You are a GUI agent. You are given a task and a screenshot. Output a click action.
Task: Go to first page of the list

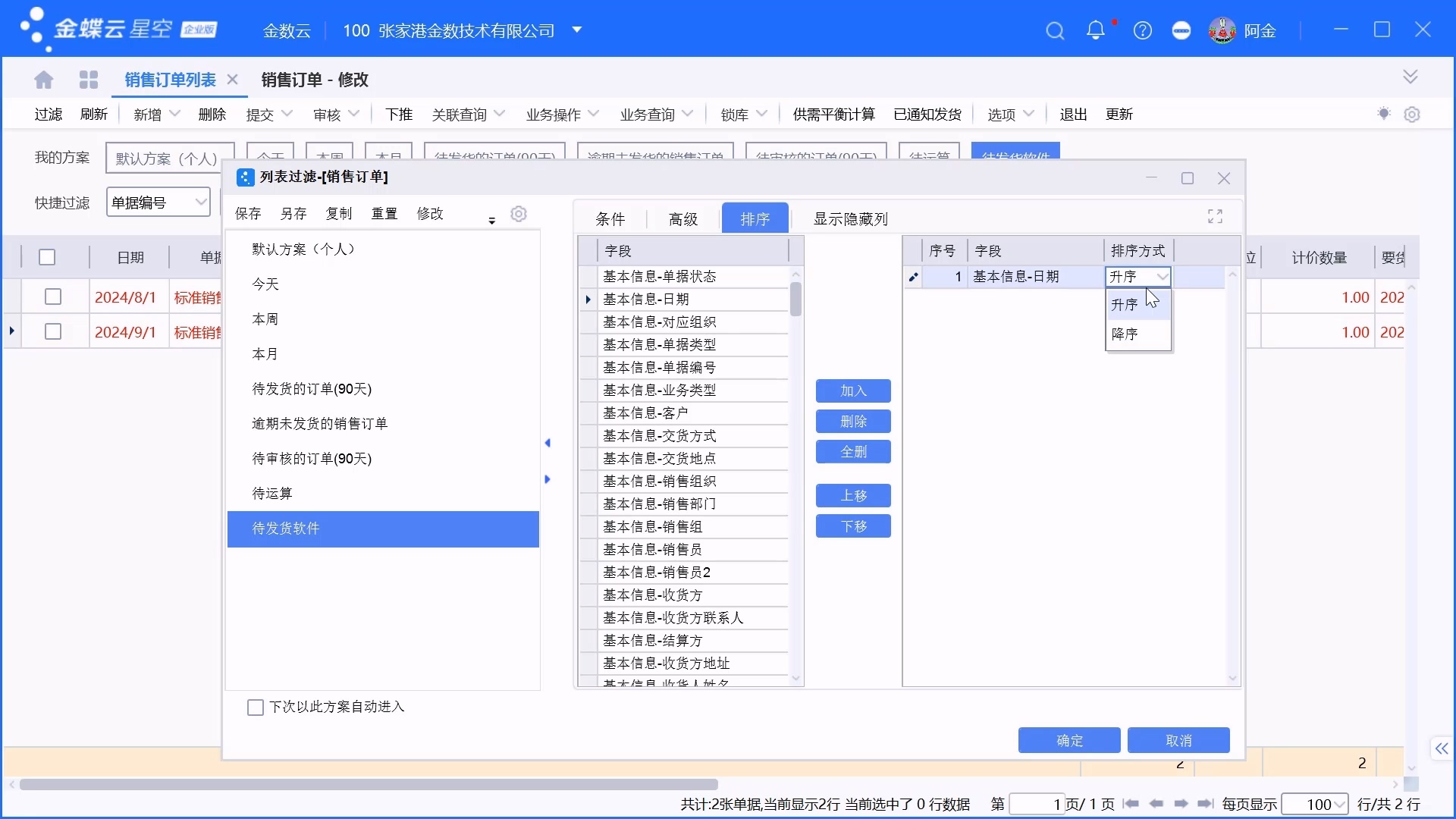(x=1131, y=804)
